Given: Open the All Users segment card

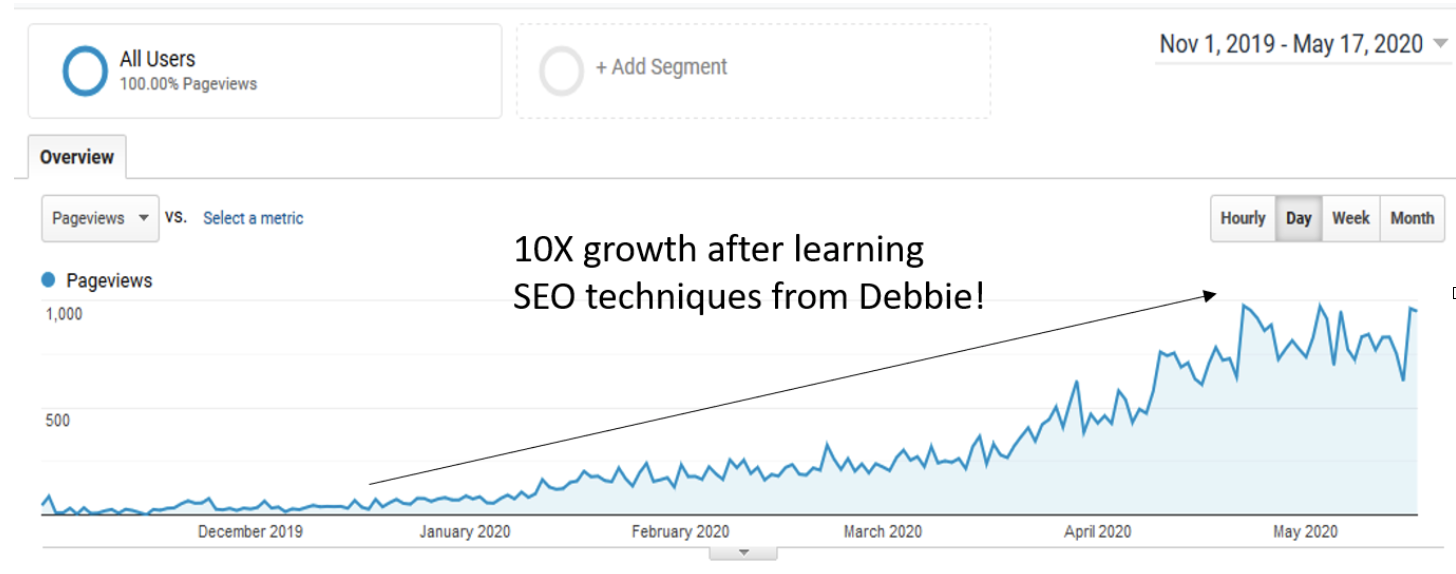Looking at the screenshot, I should tap(265, 71).
